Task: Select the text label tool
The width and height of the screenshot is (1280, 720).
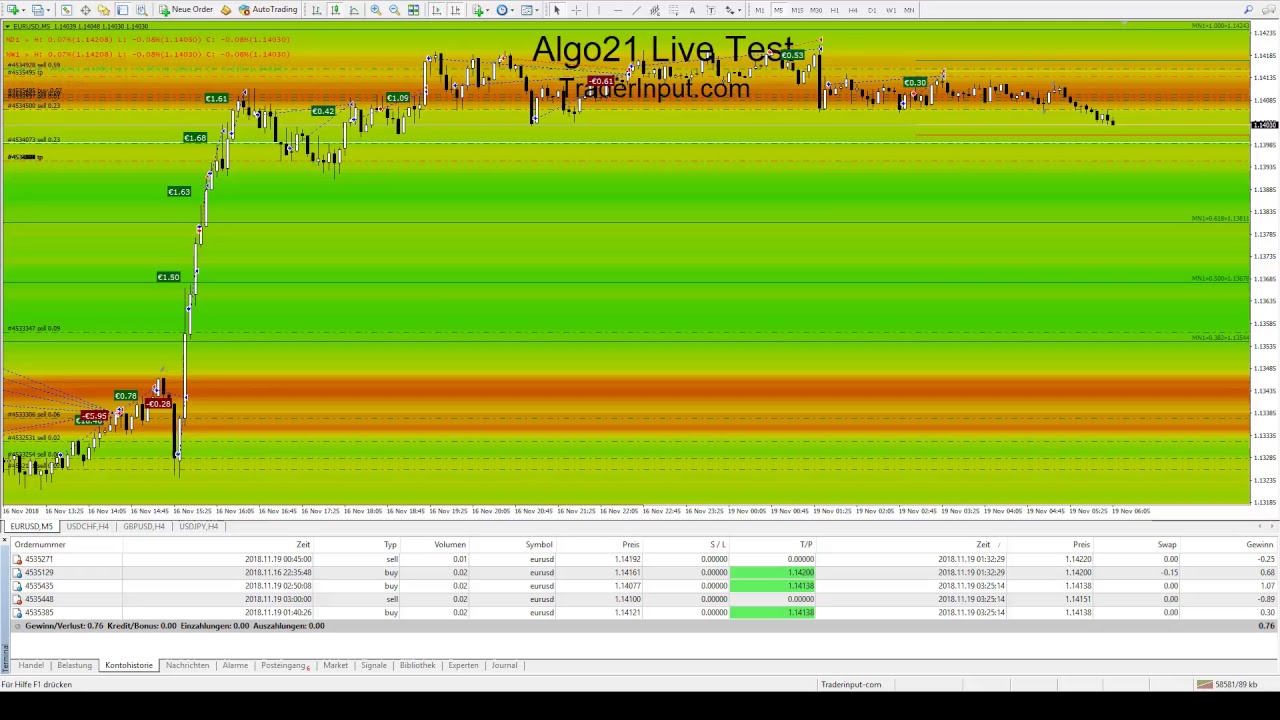Action: pos(711,10)
